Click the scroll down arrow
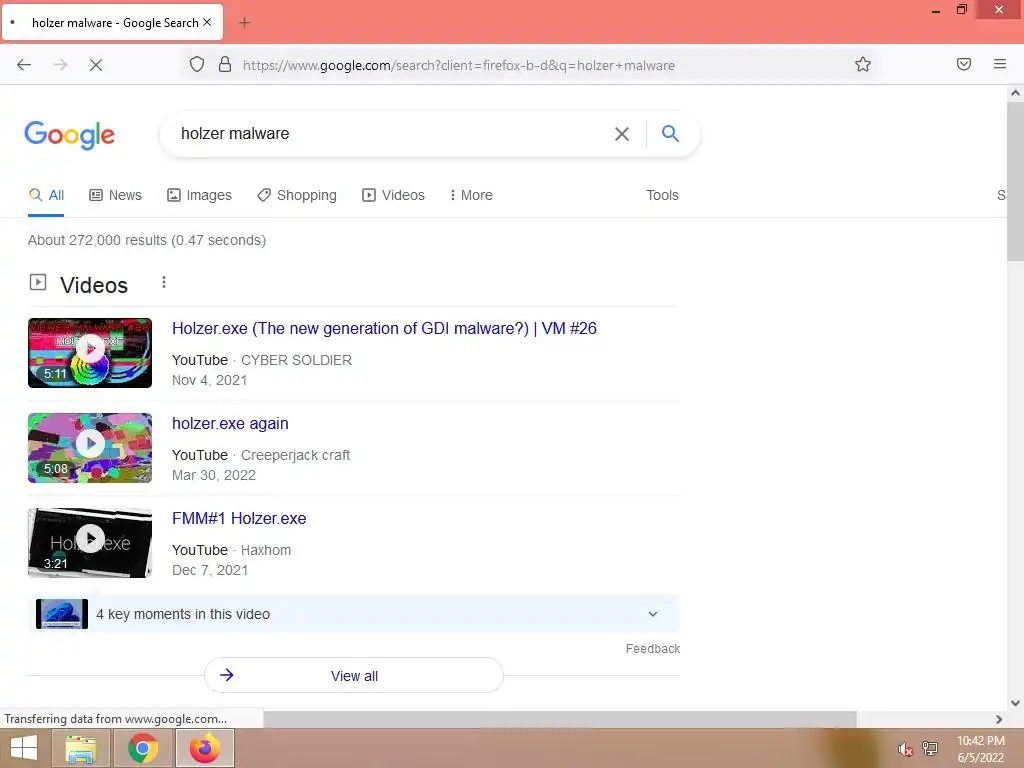The image size is (1024, 768). (1015, 703)
